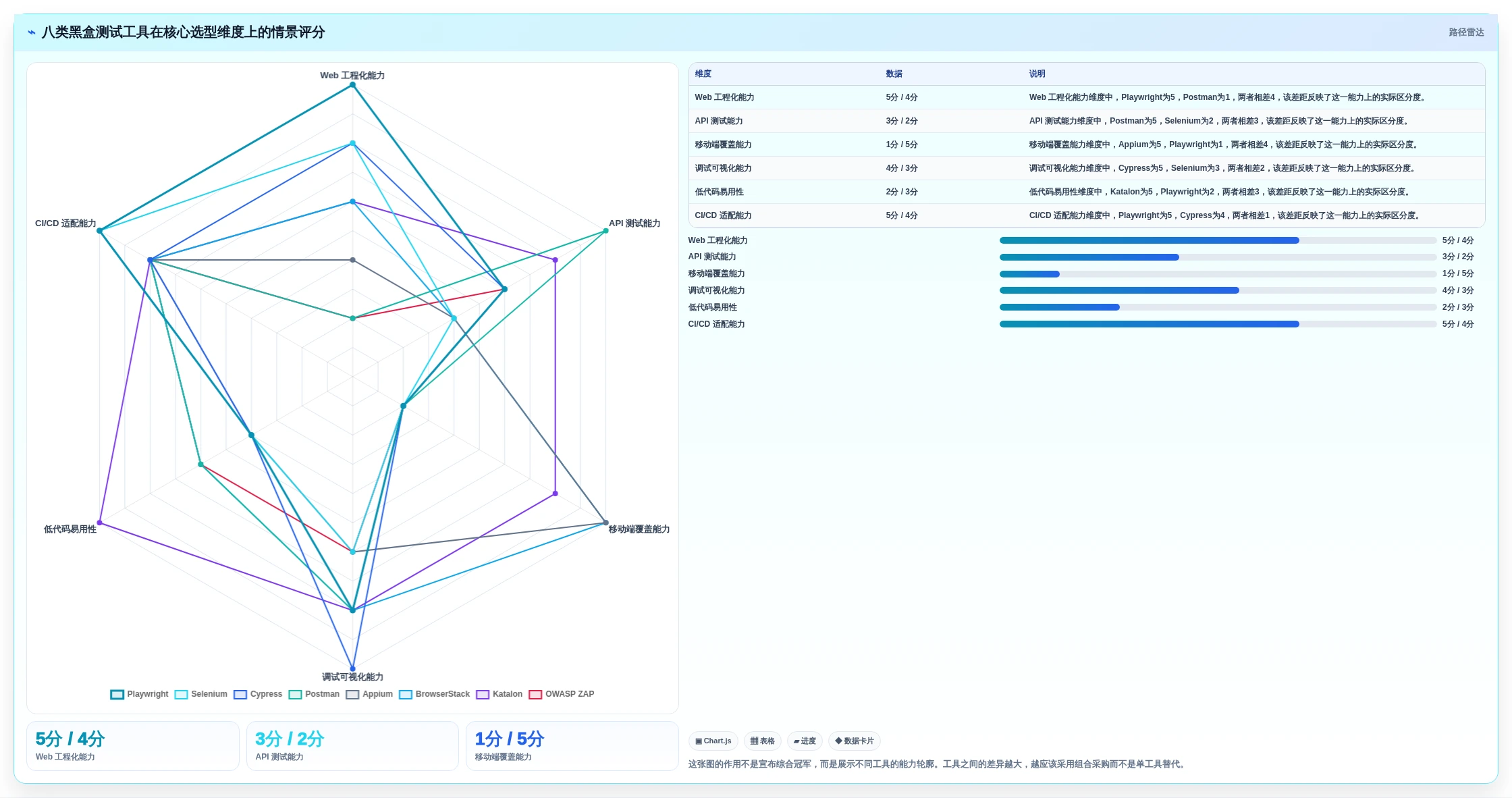Select the 移动端覆盖能力 table row name

click(724, 144)
